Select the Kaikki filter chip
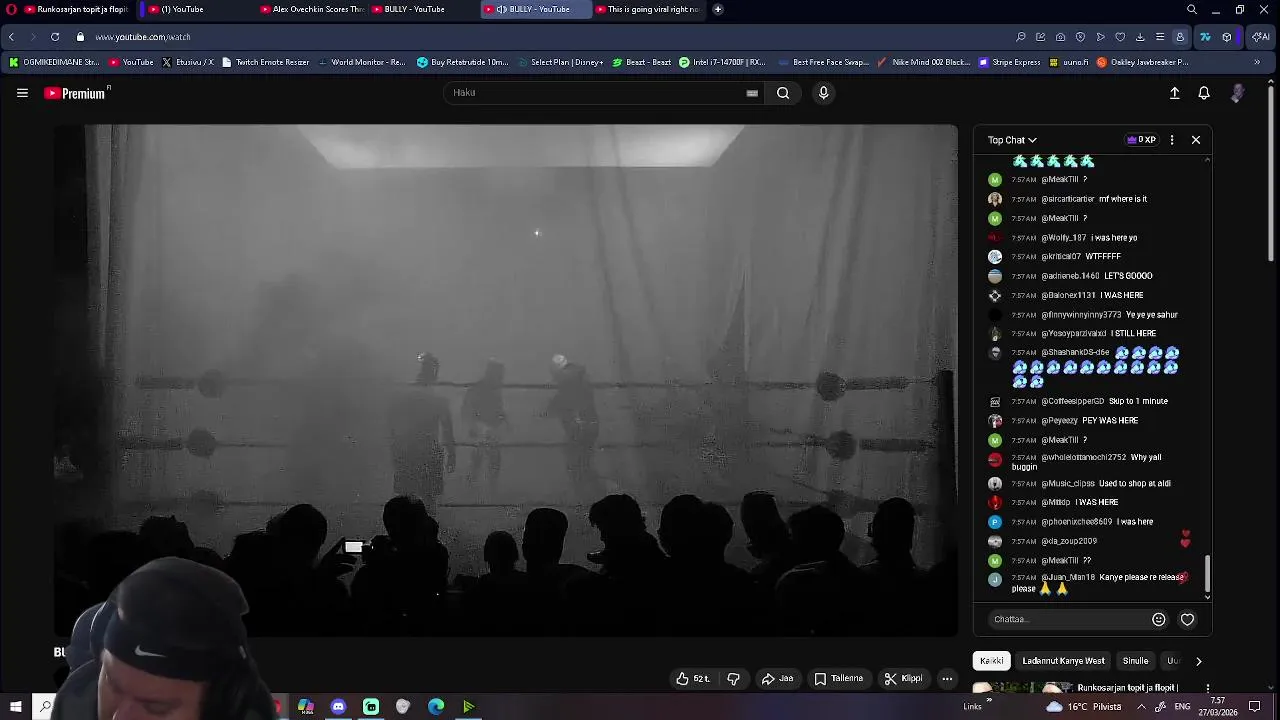This screenshot has height=720, width=1280. [x=991, y=661]
